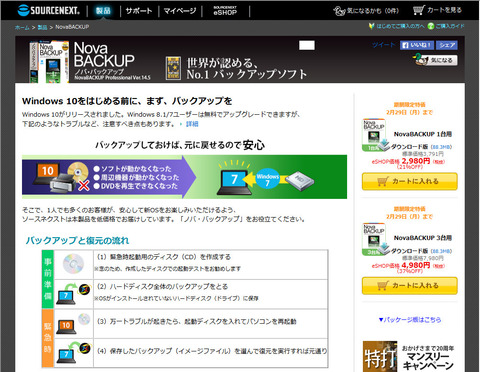480x372 pixels.
Task: Open the マイページ menu tab
Action: pos(180,11)
